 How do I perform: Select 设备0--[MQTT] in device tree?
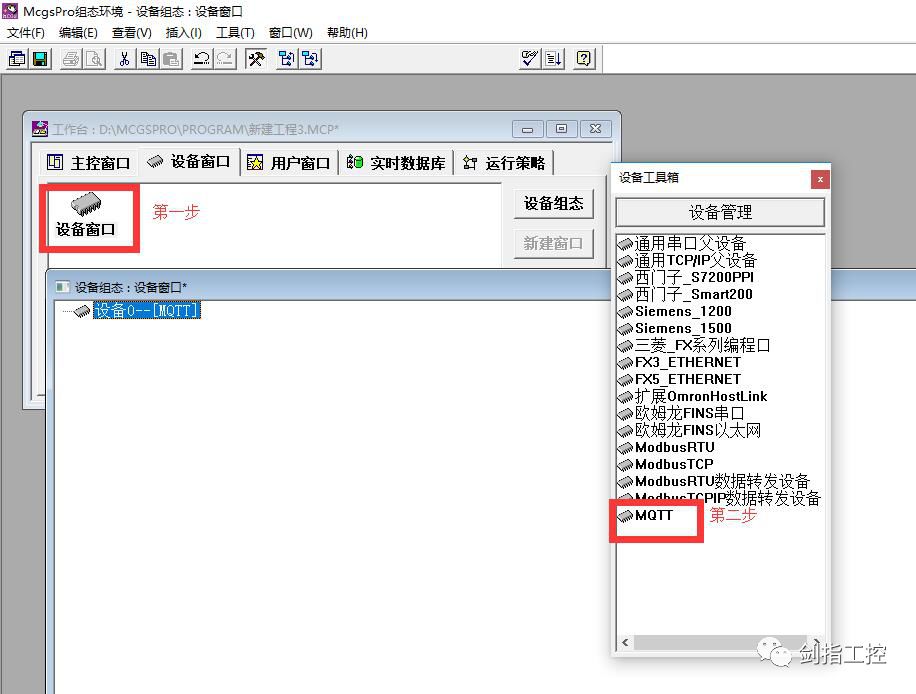(x=147, y=311)
